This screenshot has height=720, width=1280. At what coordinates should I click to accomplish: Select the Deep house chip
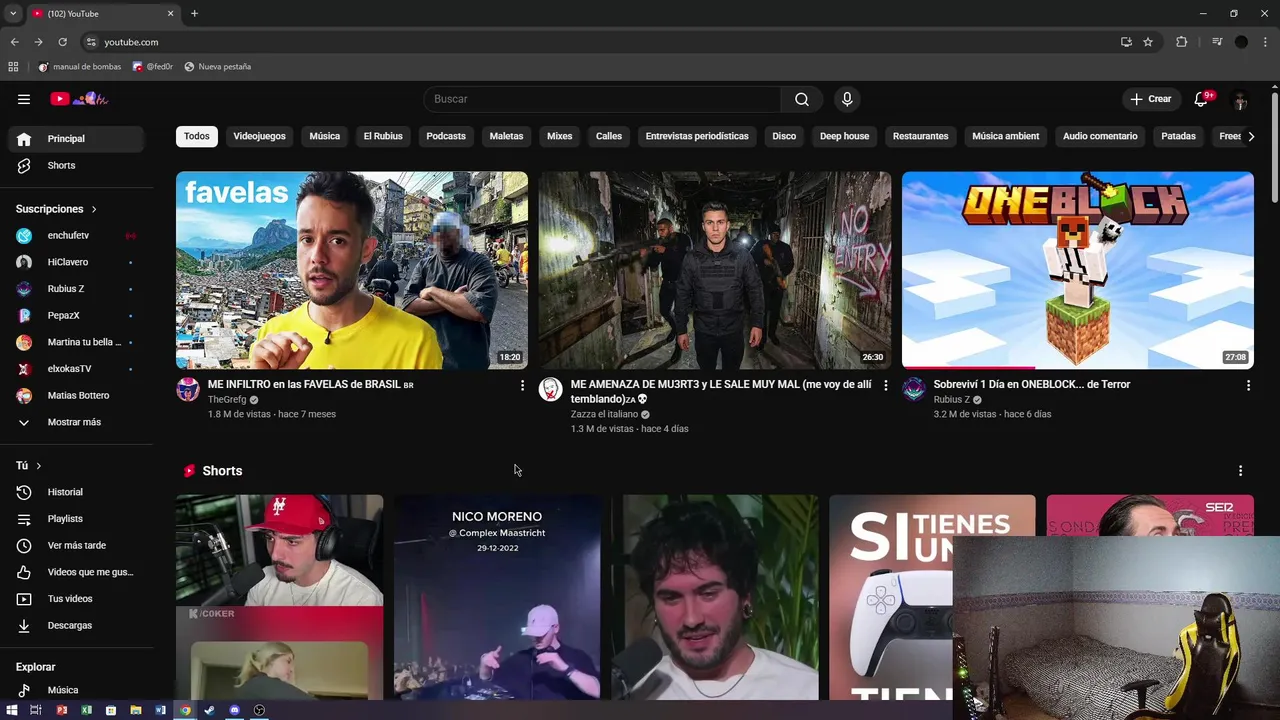[845, 136]
